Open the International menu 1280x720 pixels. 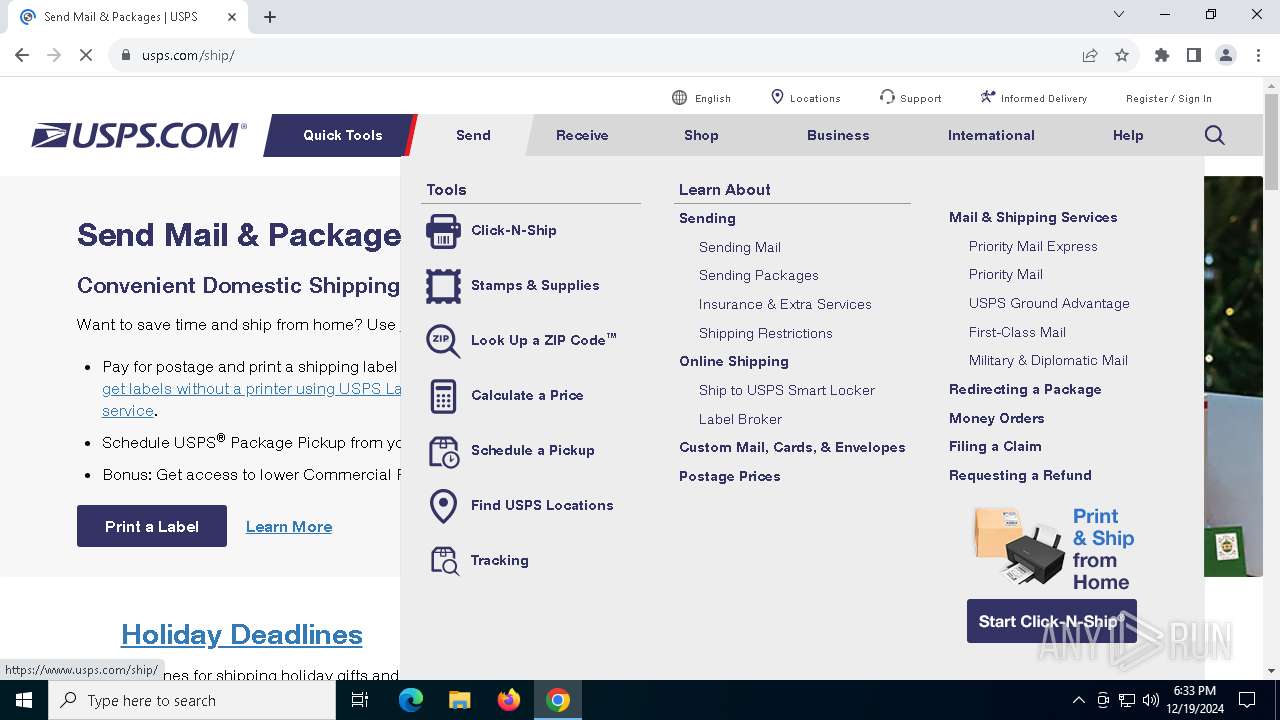tap(991, 135)
